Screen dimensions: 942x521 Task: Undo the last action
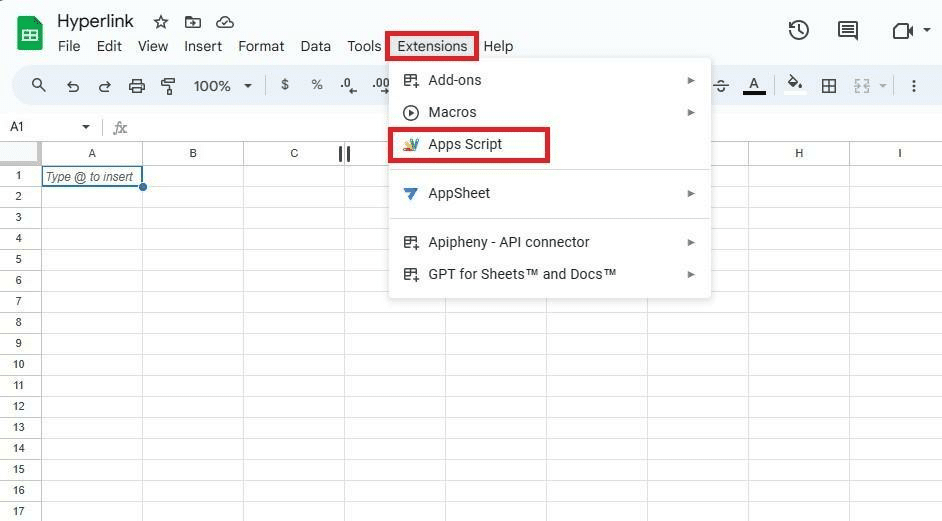coord(73,86)
